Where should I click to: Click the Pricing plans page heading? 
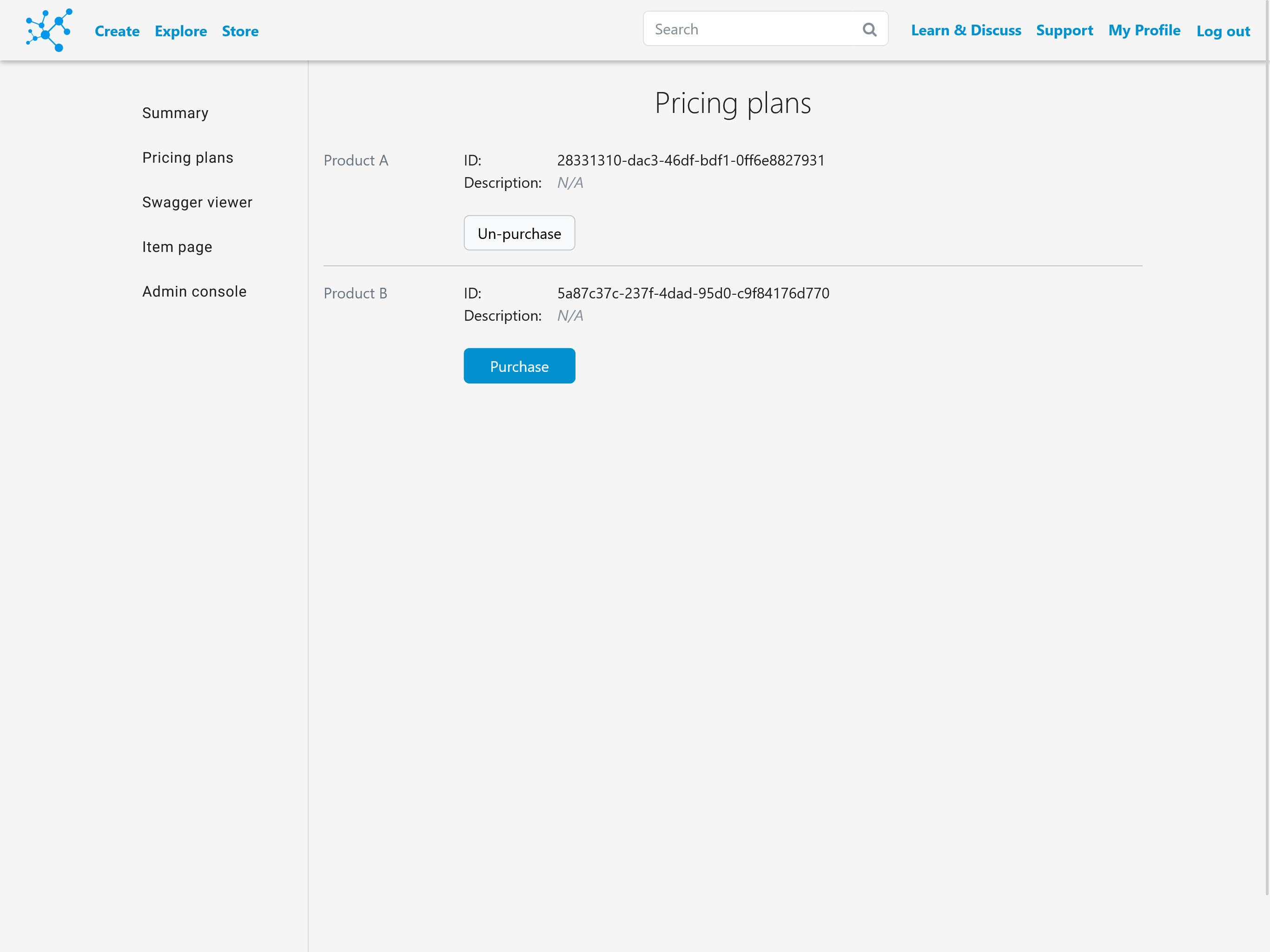pyautogui.click(x=733, y=104)
